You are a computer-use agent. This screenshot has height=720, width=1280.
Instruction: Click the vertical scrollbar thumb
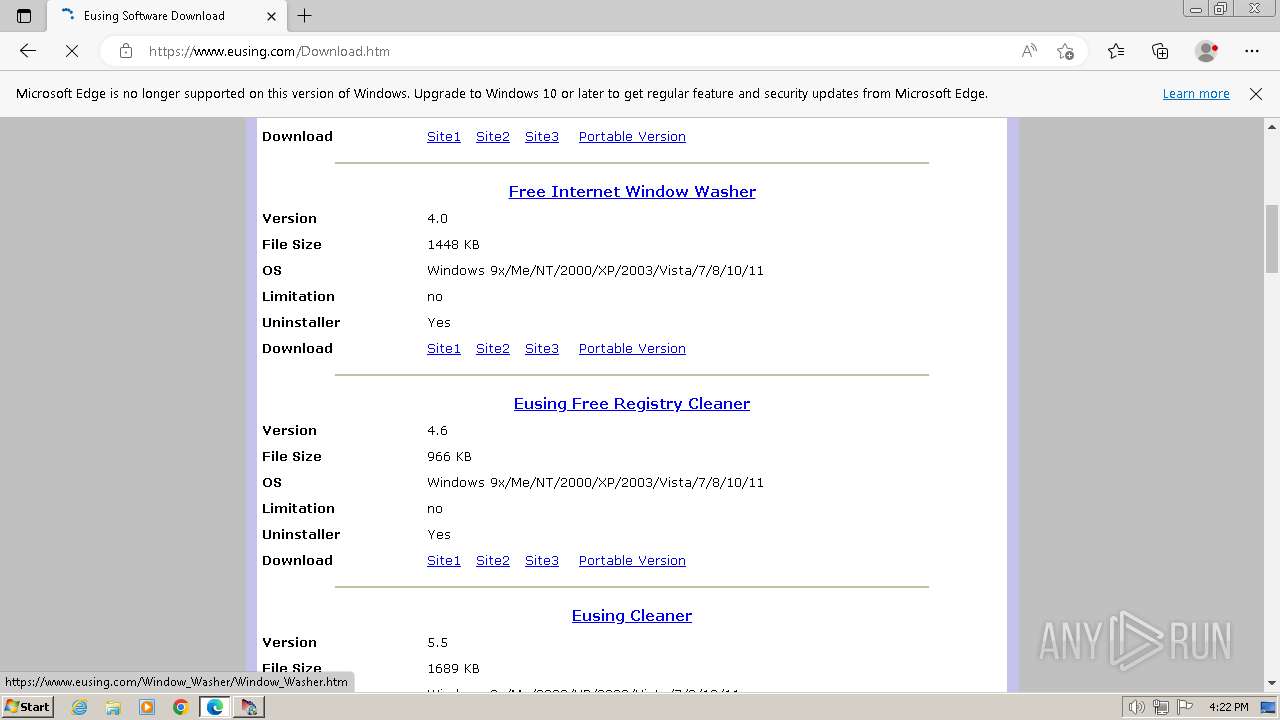tap(1272, 238)
